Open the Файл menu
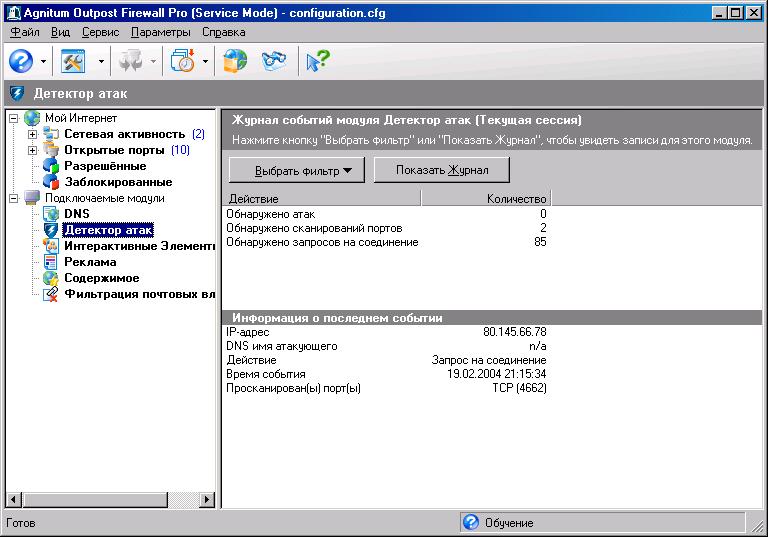 [24, 32]
